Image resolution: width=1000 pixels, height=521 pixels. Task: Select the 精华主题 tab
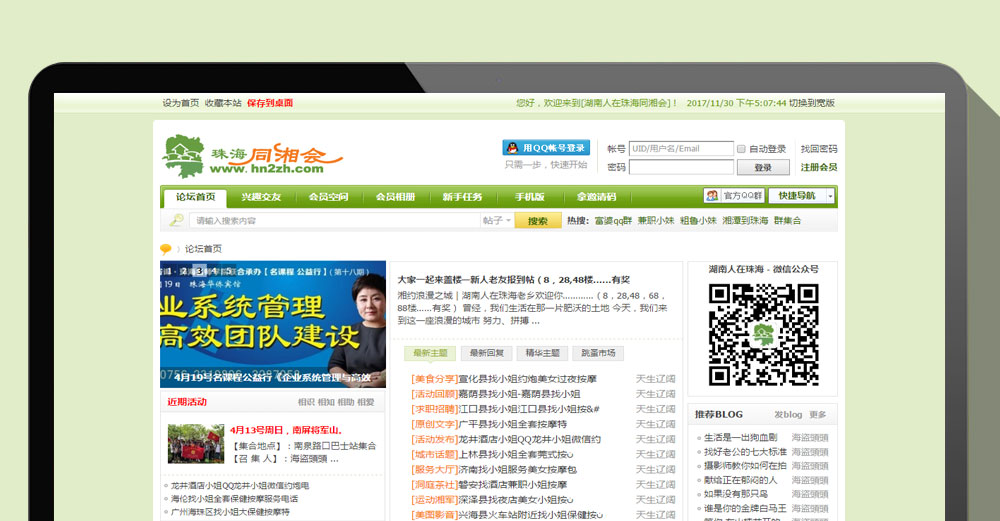[543, 353]
